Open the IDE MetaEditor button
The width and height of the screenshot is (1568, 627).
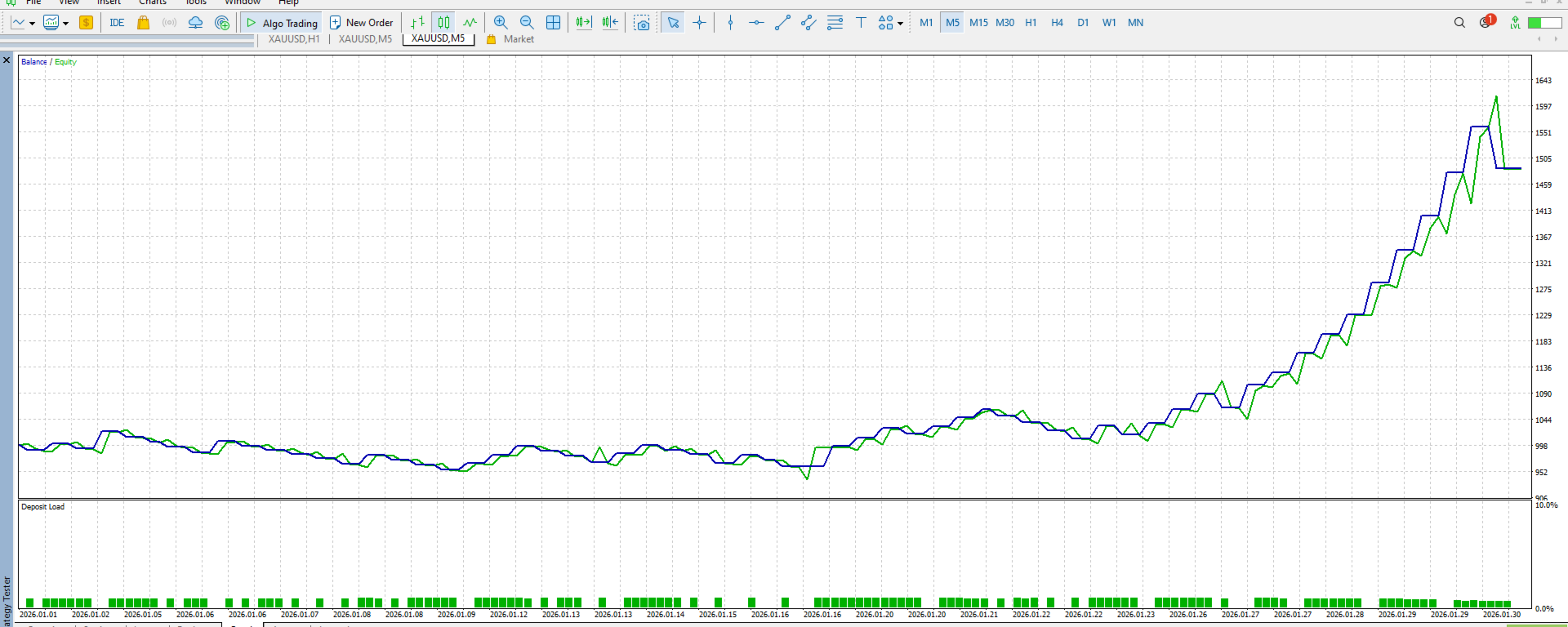[117, 23]
